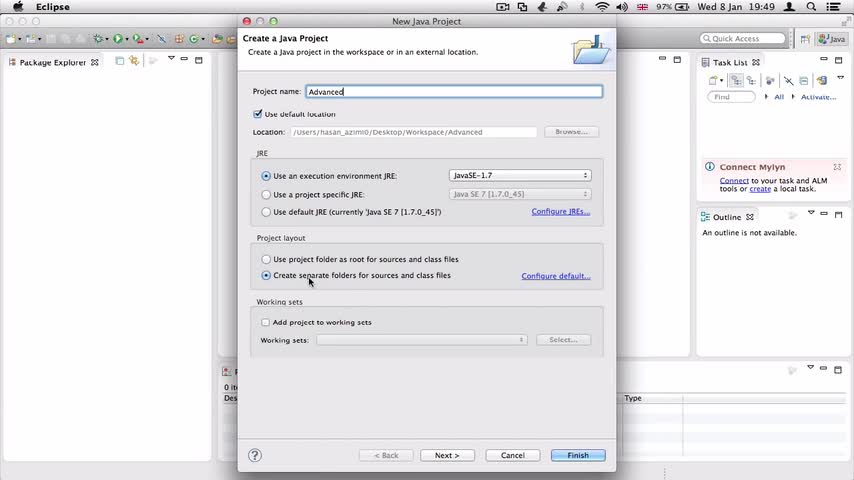The width and height of the screenshot is (854, 480).
Task: Enable Add project to working sets
Action: pyautogui.click(x=265, y=322)
